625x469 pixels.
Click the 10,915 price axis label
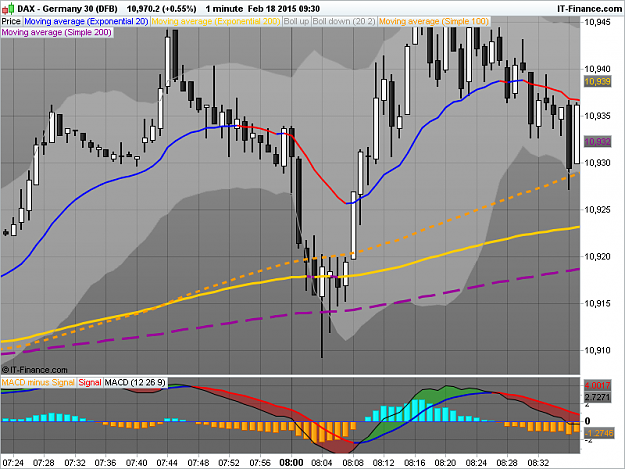(x=597, y=304)
